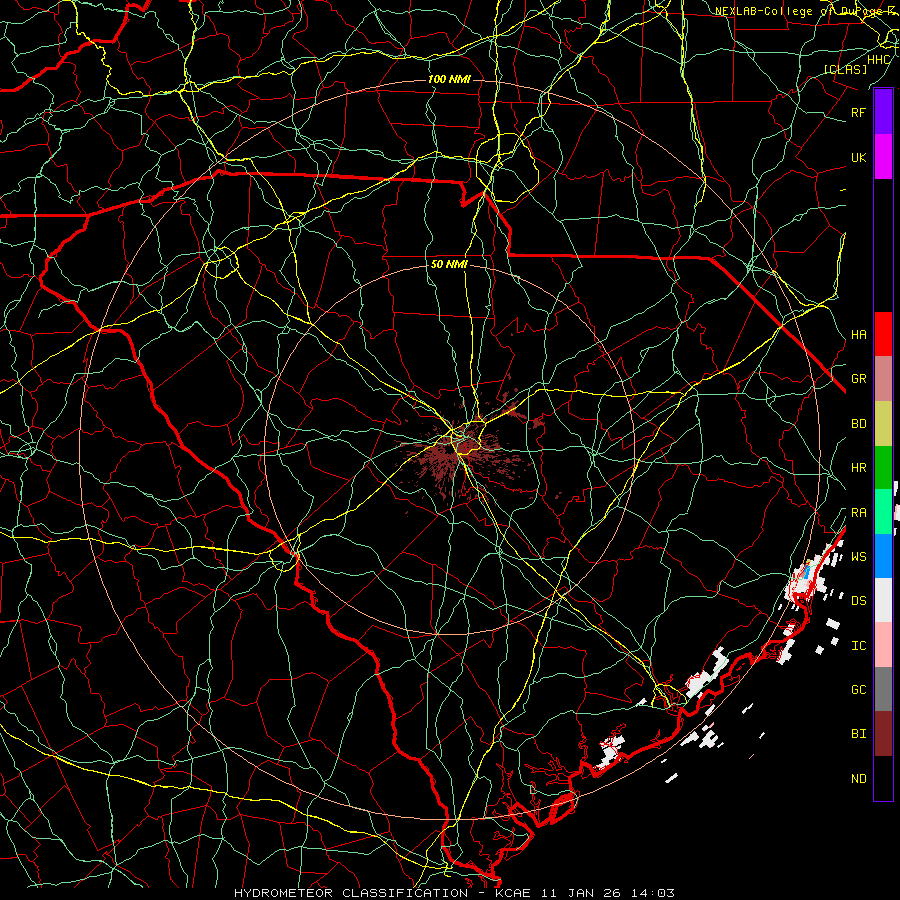
Task: Click the BI legend label
Action: (x=858, y=734)
